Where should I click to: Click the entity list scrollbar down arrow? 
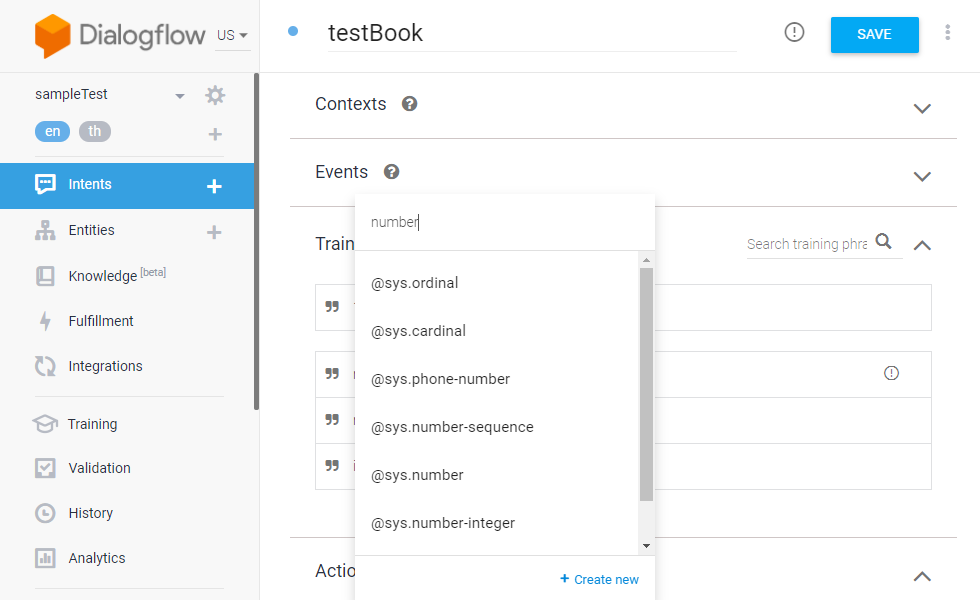pyautogui.click(x=646, y=545)
